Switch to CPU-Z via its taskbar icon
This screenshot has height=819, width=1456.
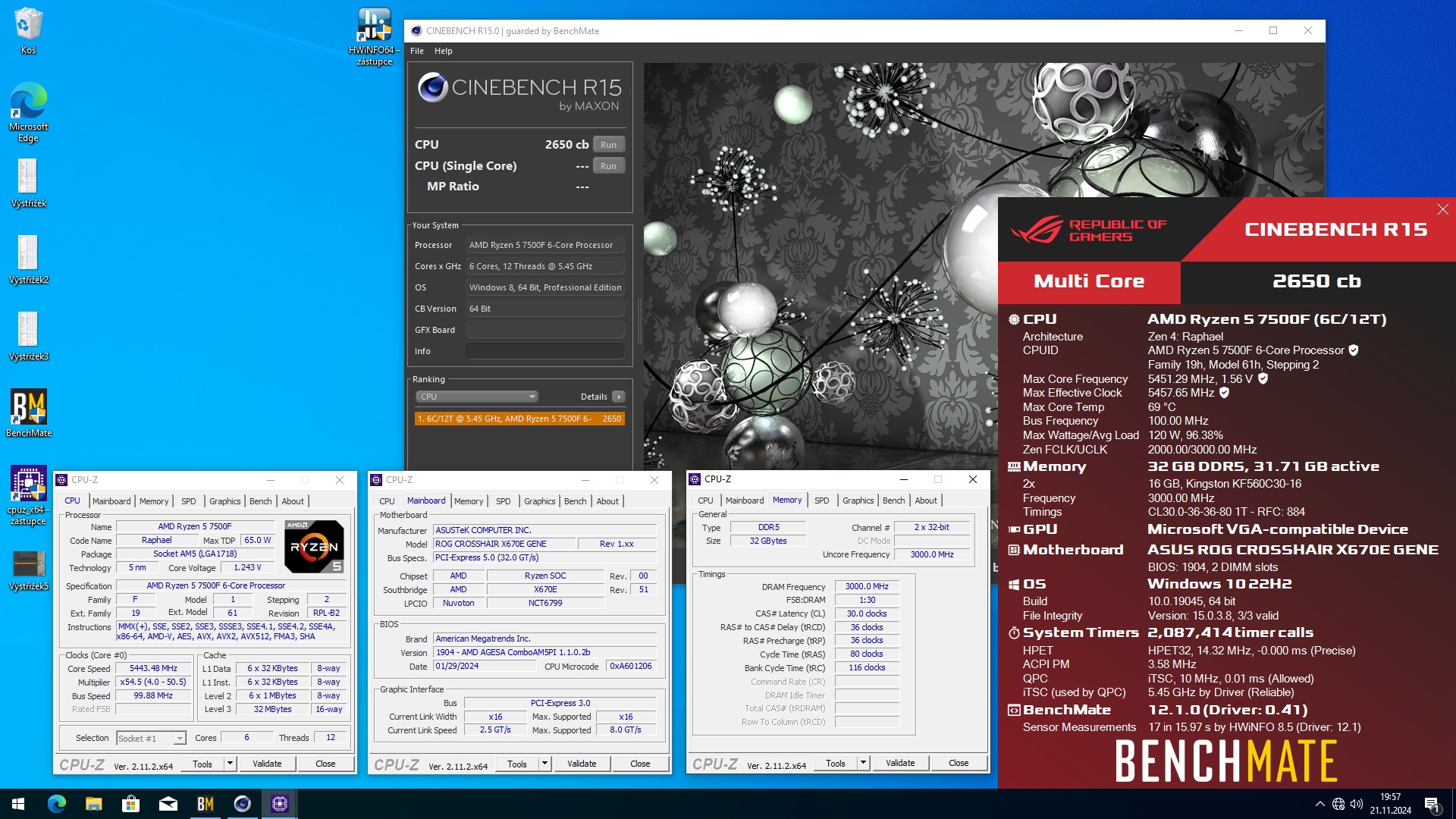pos(279,804)
